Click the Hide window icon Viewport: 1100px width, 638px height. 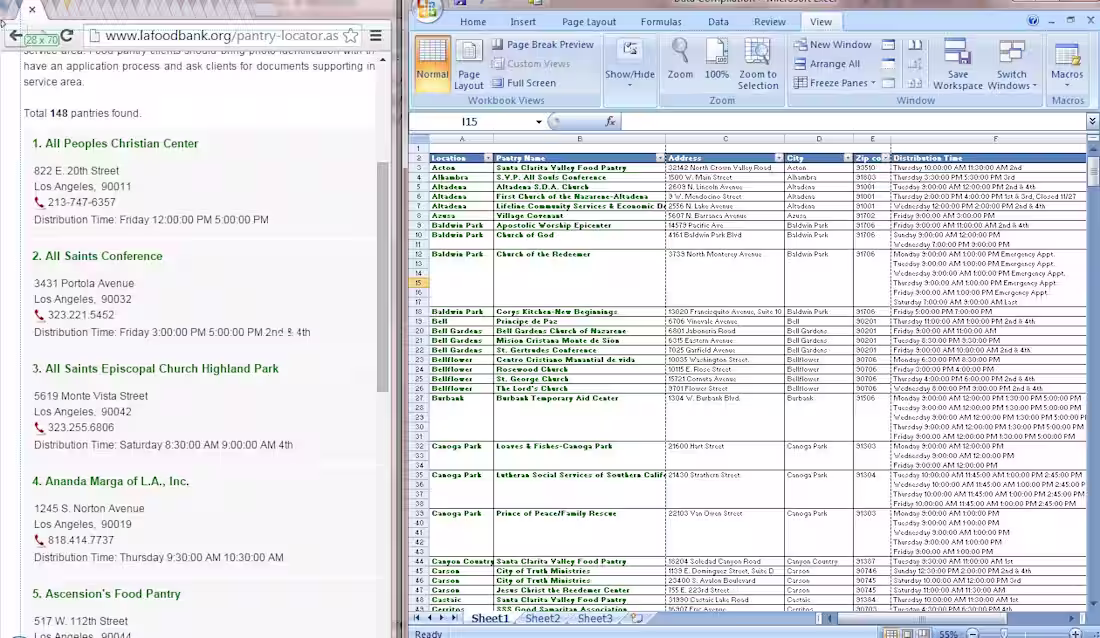pos(888,64)
